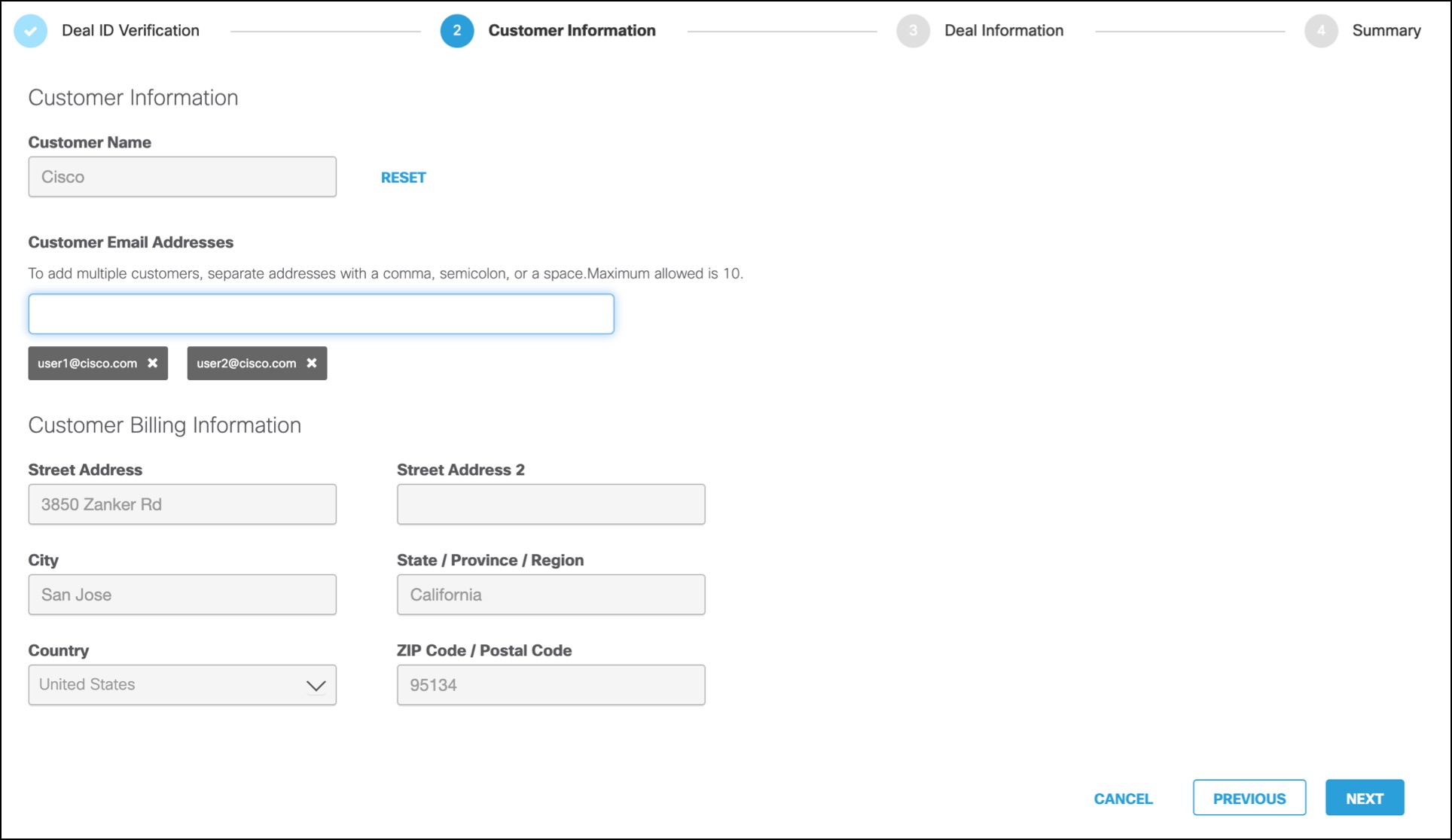Go to the Summary step label
The image size is (1452, 840).
[1386, 31]
